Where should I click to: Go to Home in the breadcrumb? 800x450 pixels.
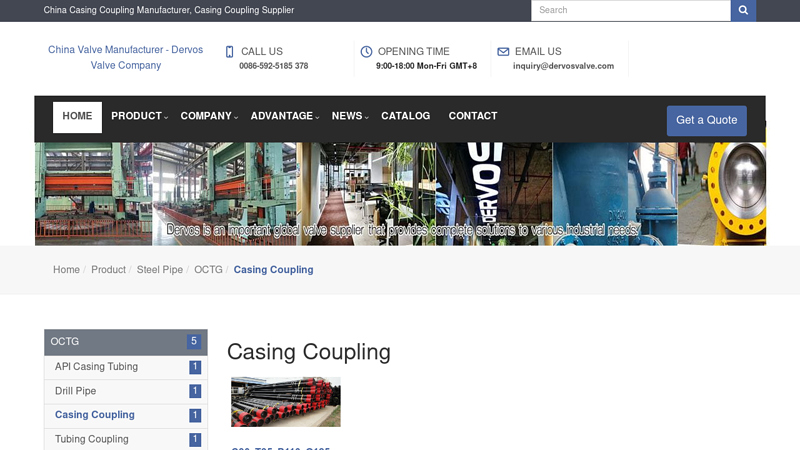click(x=66, y=270)
